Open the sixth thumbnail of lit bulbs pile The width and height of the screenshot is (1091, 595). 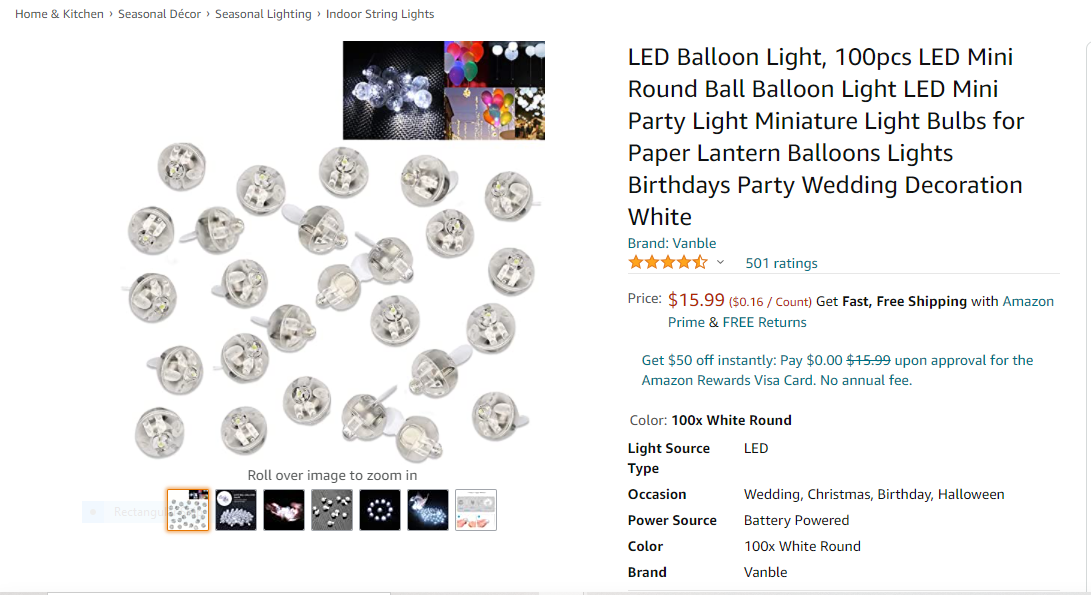(428, 510)
